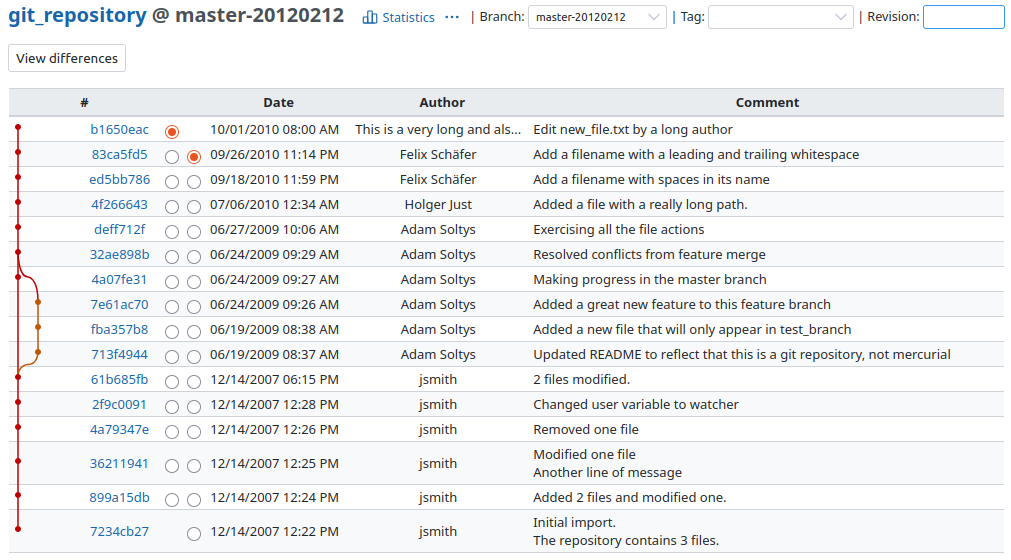
Task: Click graph node for commit b1650eac
Action: [x=17, y=127]
